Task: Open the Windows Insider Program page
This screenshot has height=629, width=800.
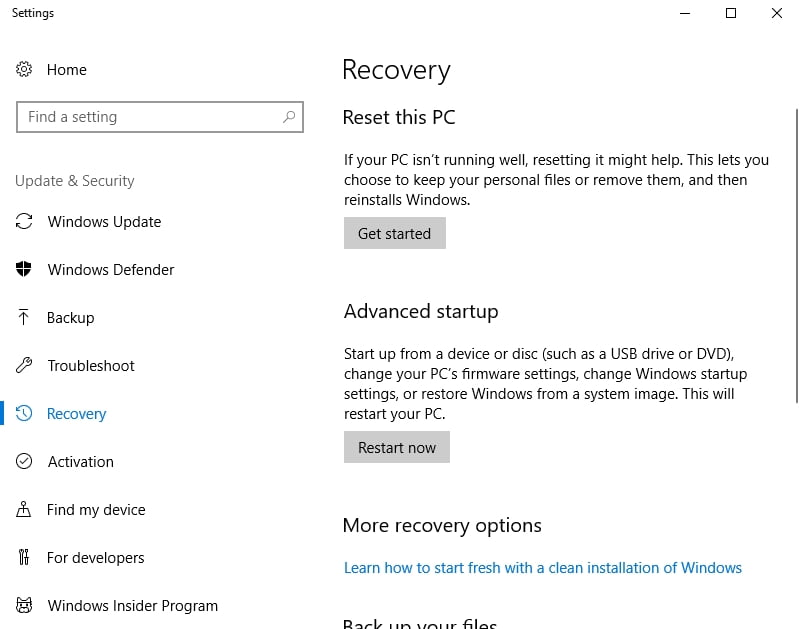Action: 132,605
